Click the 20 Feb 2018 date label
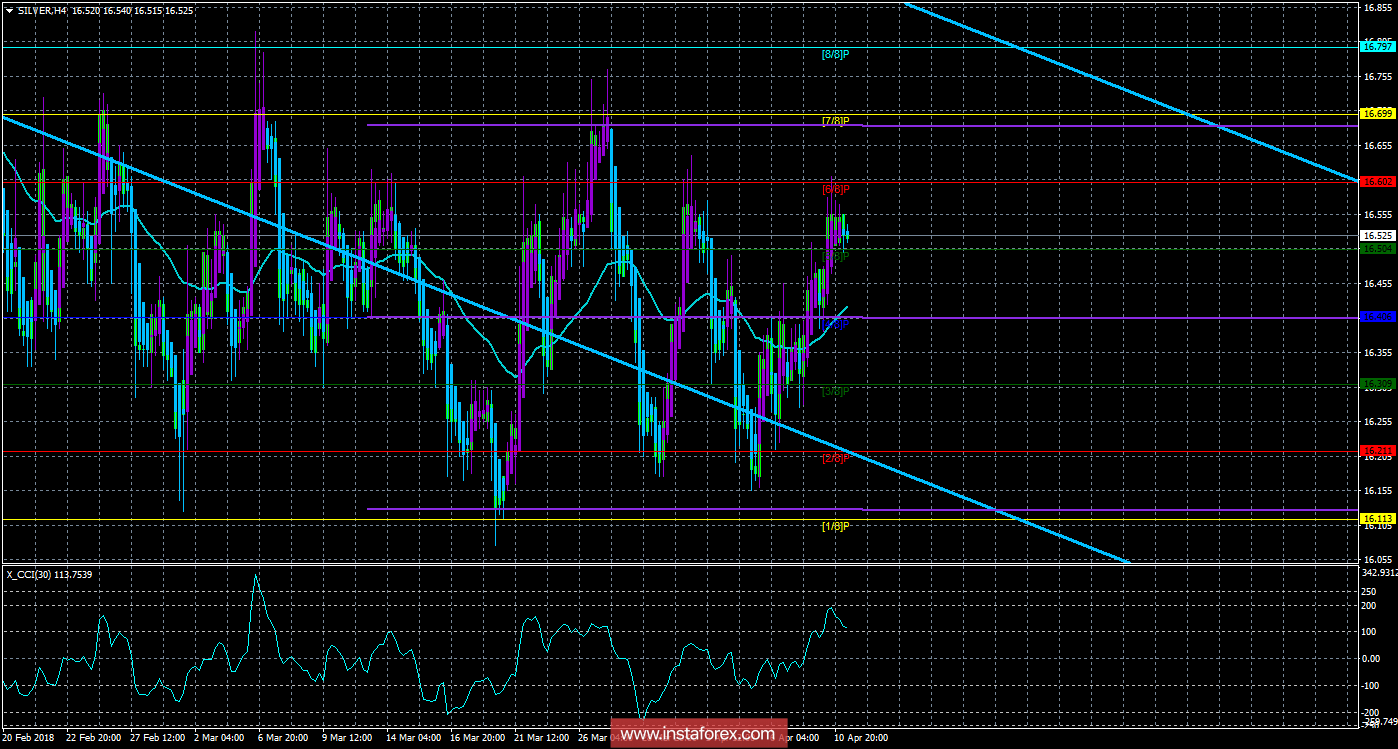This screenshot has height=749, width=1398. 30,737
